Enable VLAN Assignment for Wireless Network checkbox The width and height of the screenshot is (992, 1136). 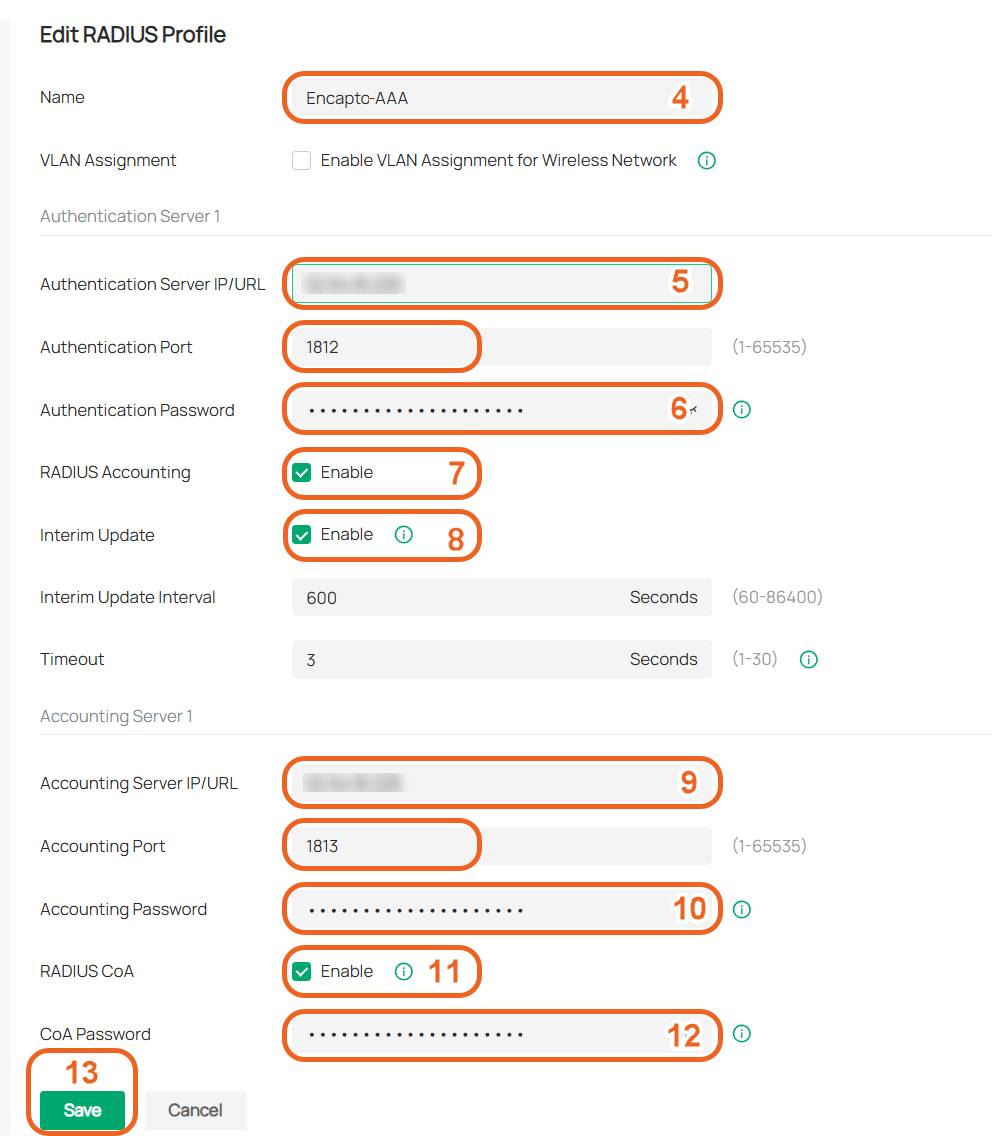(x=301, y=160)
